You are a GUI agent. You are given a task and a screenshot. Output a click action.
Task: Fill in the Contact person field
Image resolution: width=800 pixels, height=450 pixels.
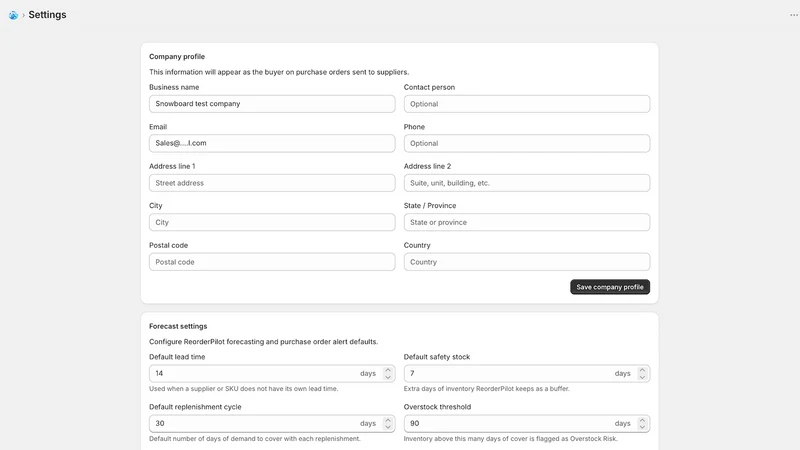(x=527, y=104)
